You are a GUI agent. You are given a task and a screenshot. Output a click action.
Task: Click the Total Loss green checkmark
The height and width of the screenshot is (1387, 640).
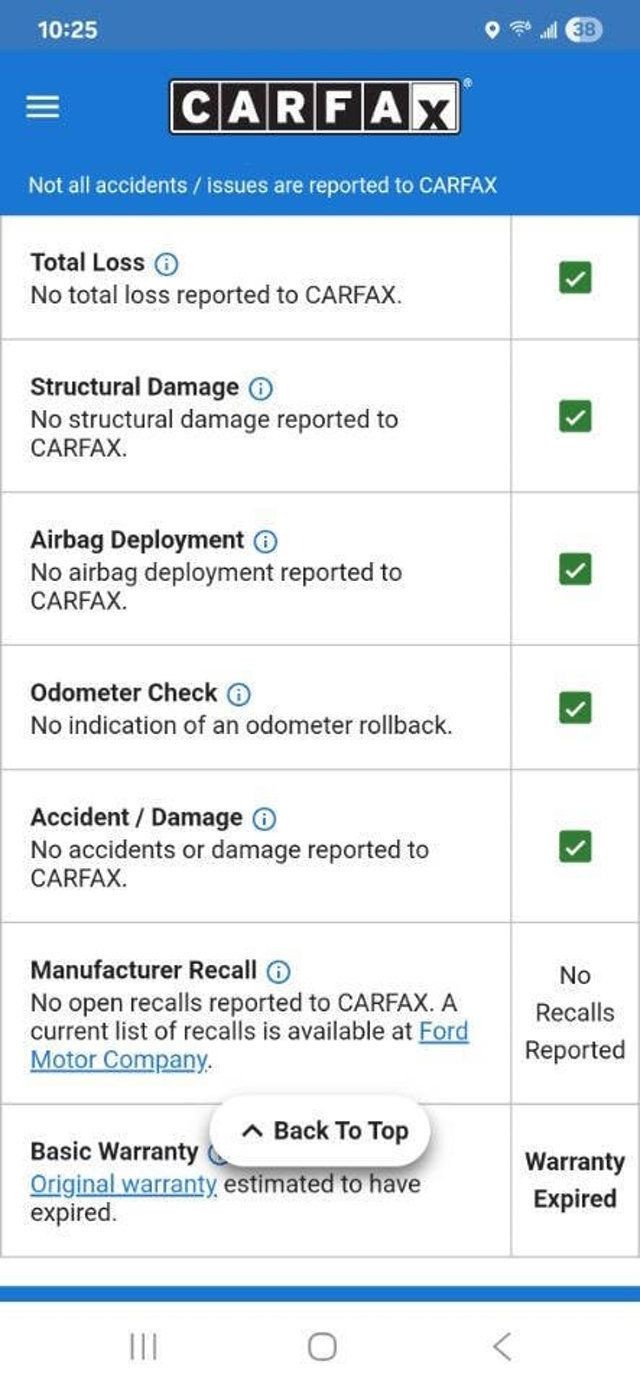coord(574,278)
